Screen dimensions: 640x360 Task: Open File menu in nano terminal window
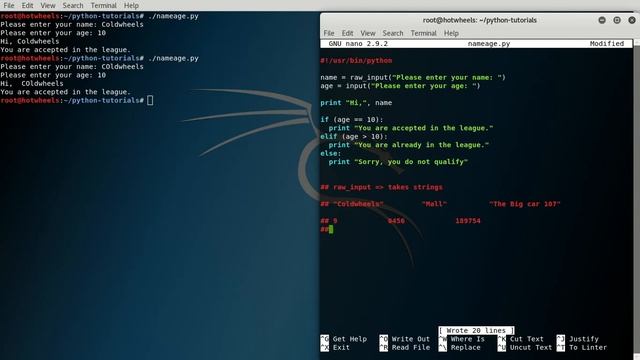329,33
